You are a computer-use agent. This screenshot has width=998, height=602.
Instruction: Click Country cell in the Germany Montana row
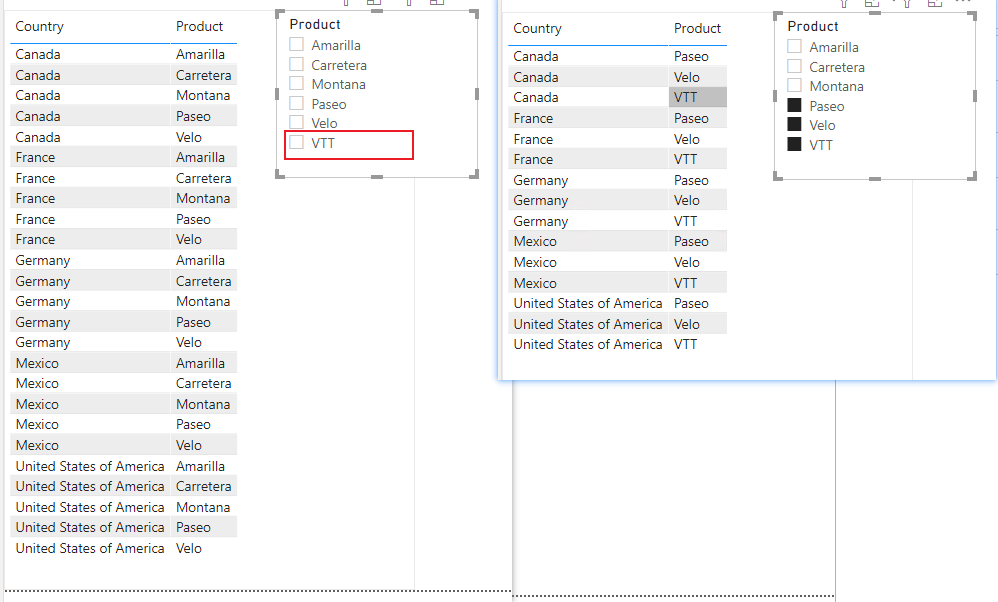coord(90,302)
